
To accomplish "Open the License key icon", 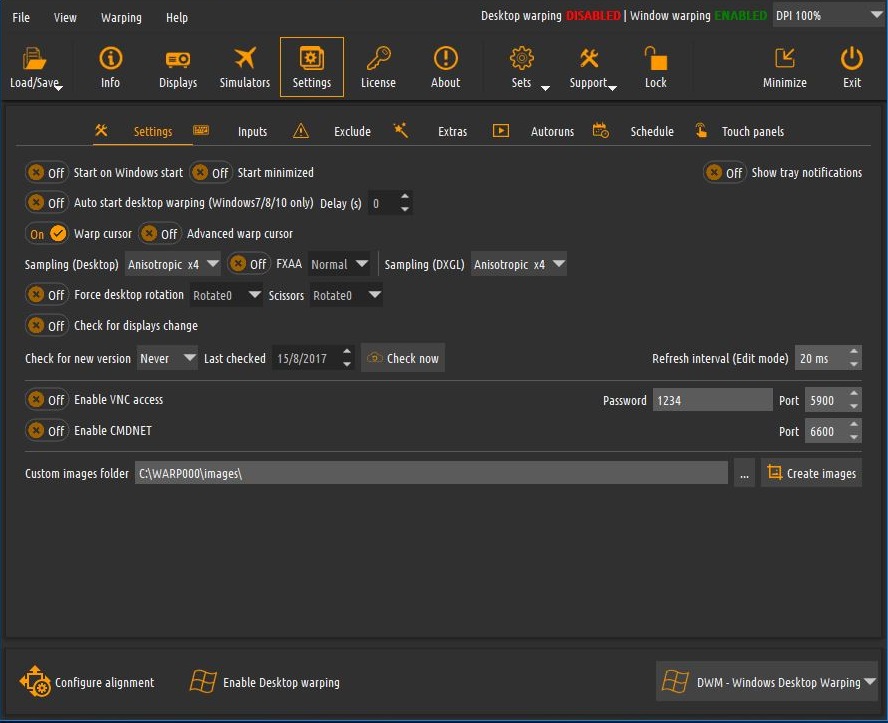I will click(378, 58).
